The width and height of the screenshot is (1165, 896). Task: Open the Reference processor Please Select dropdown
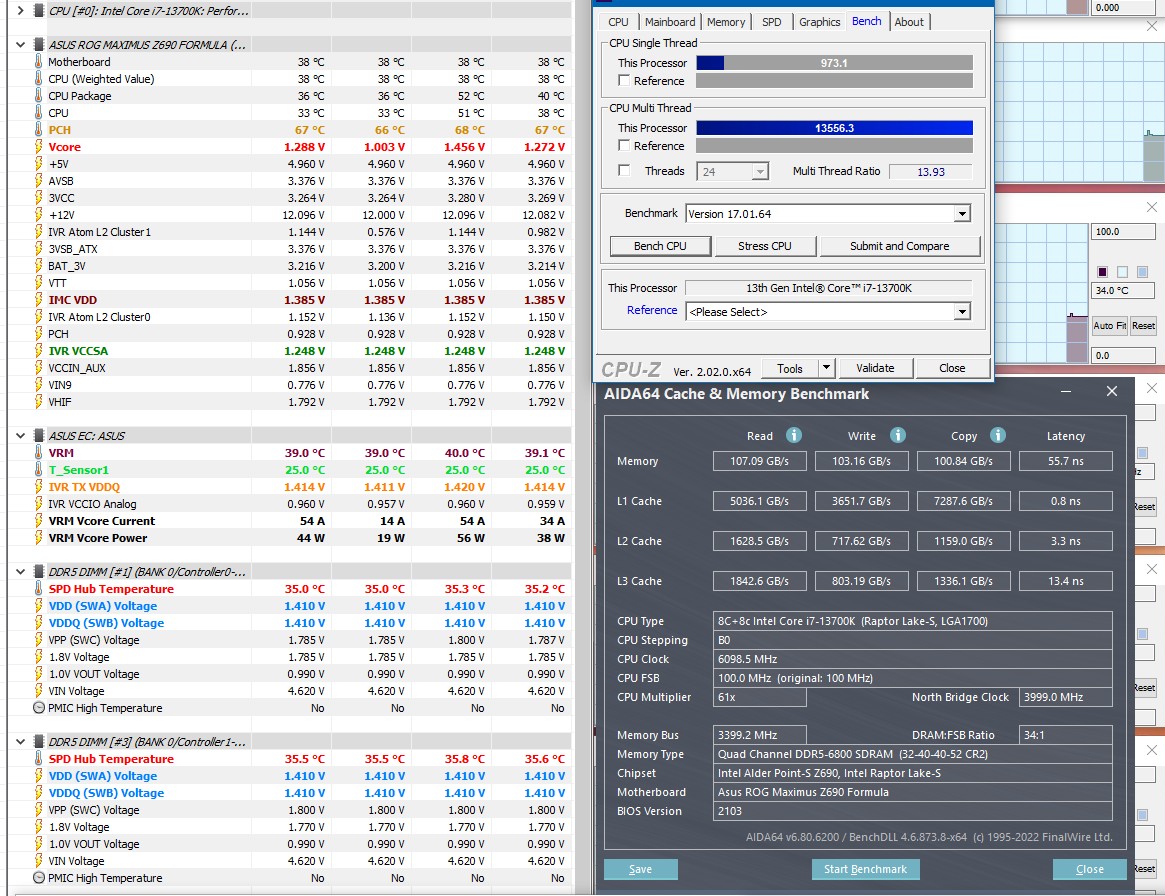click(x=961, y=312)
